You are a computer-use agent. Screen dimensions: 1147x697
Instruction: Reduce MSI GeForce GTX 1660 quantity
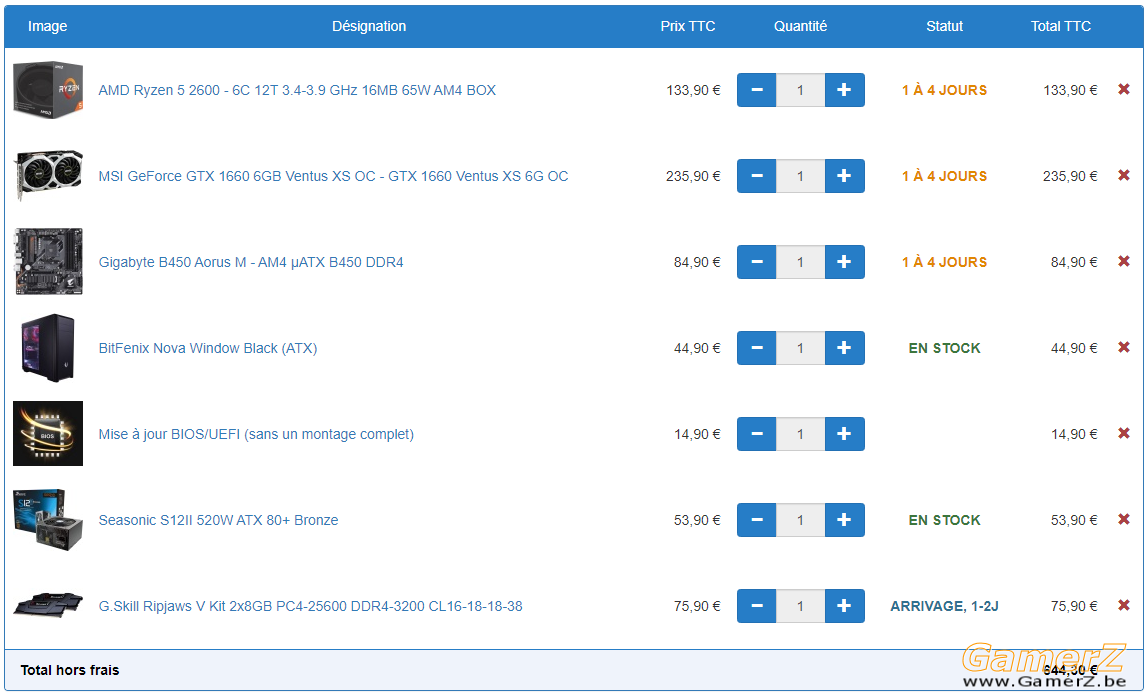click(x=757, y=176)
